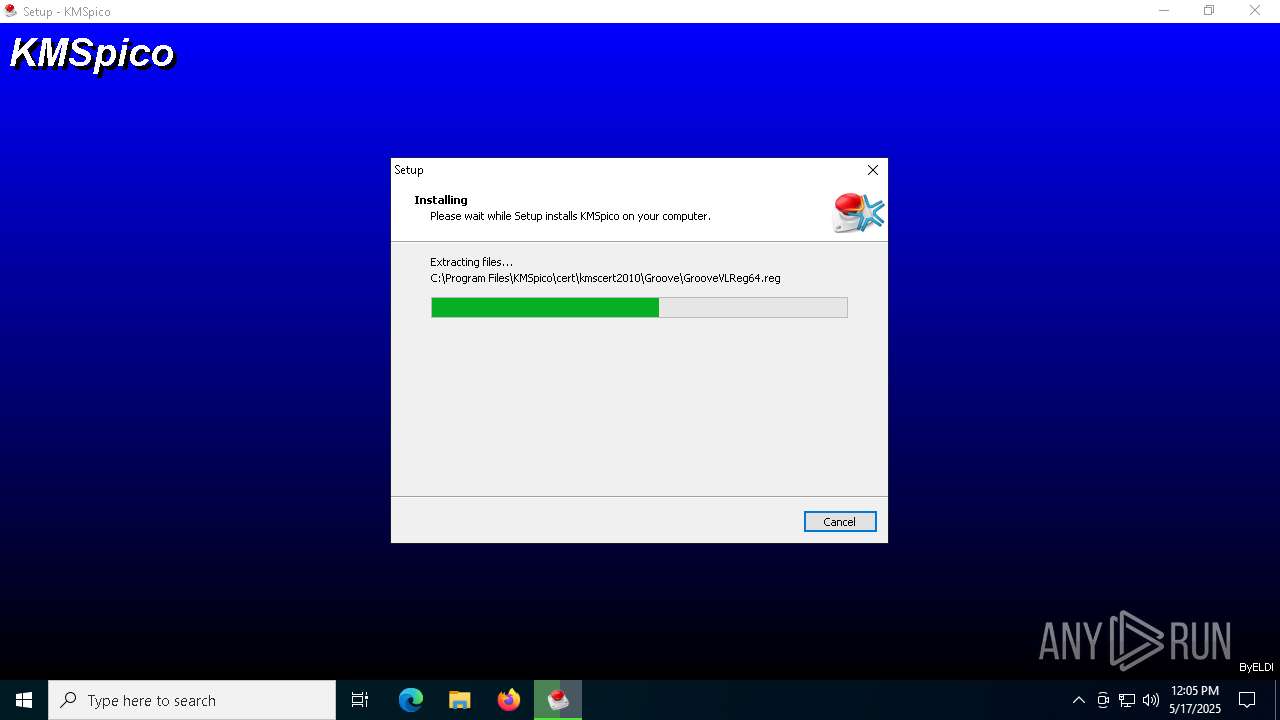Open the volume control tray icon
Screen dimensions: 1280x720
(x=1151, y=700)
